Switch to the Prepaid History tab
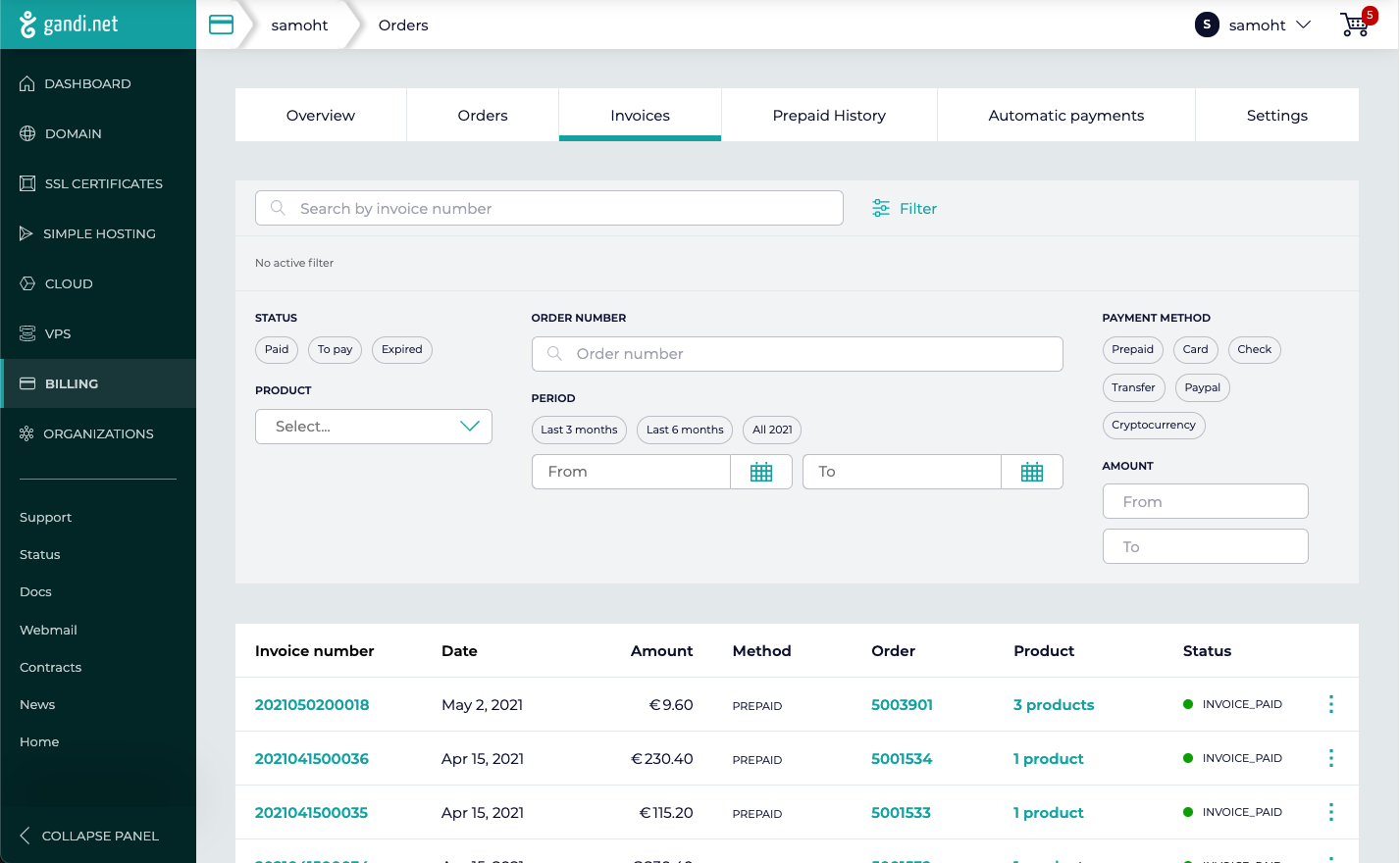 [x=829, y=115]
